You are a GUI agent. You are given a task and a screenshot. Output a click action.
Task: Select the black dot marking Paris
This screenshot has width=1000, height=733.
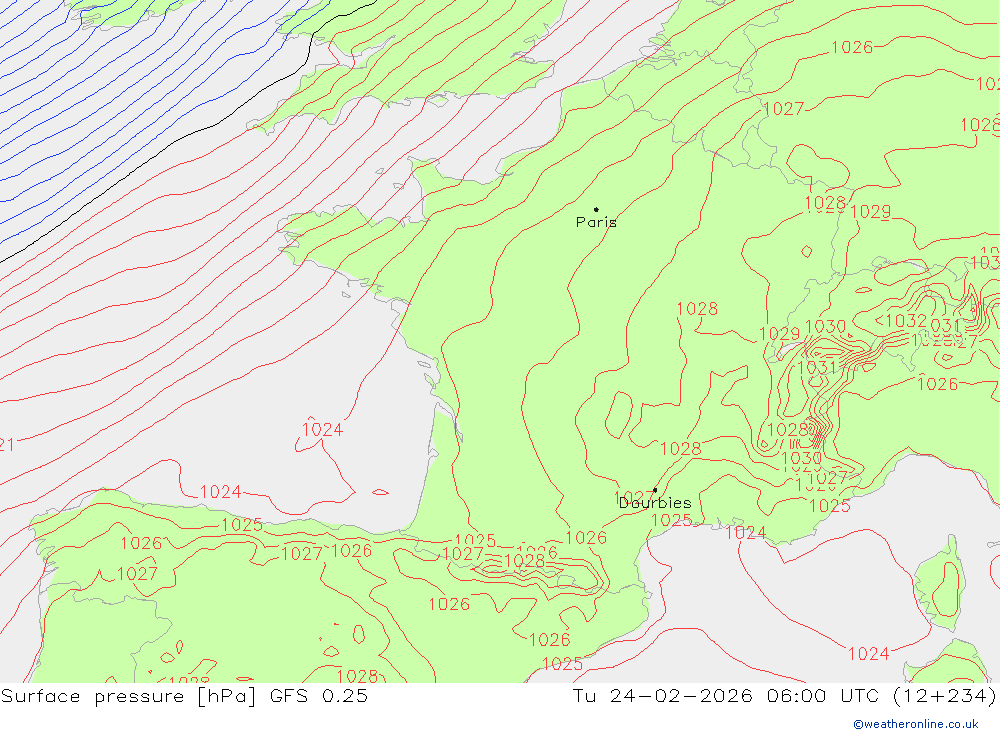pos(596,209)
